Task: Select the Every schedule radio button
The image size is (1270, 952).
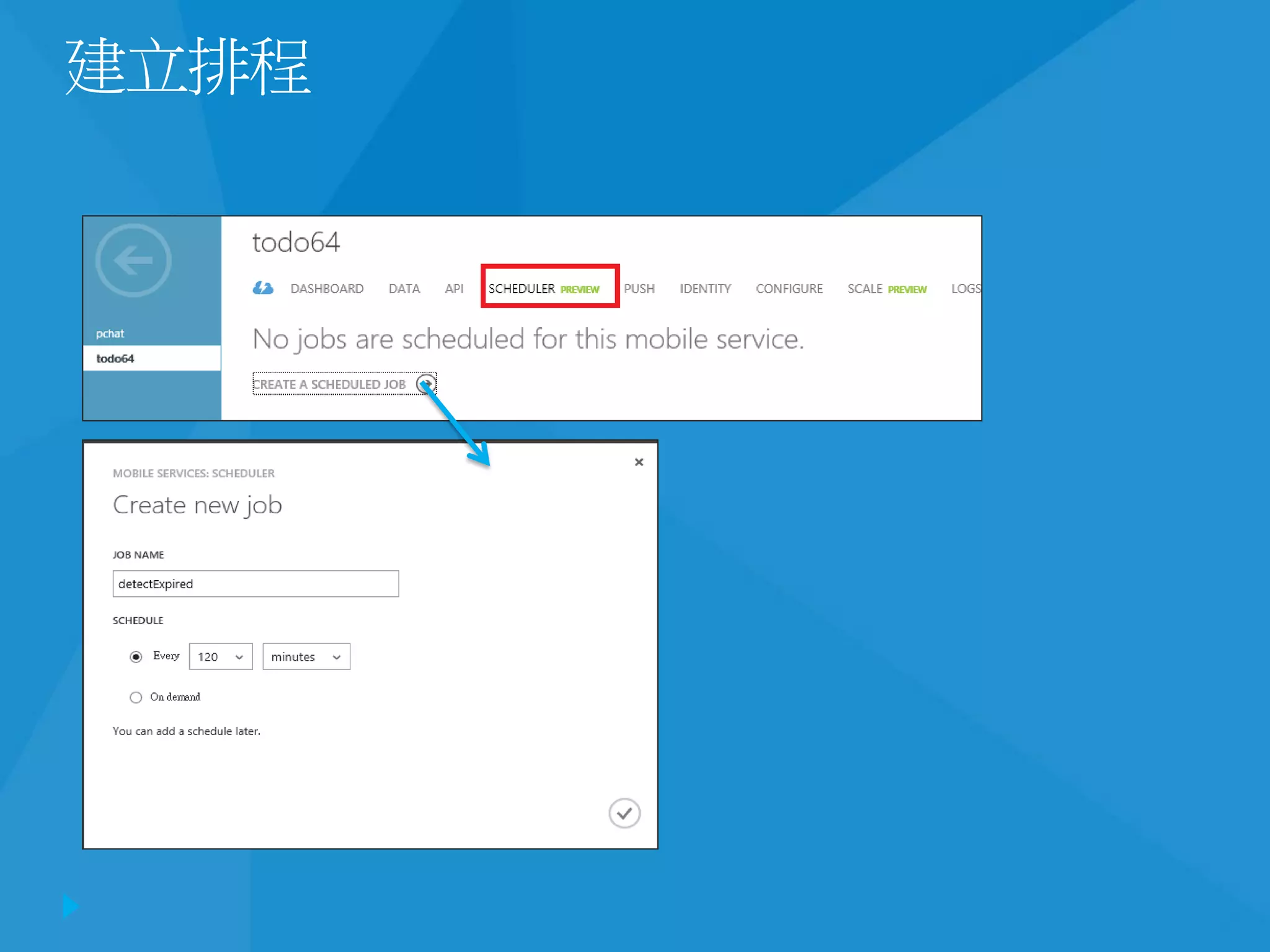Action: tap(136, 657)
